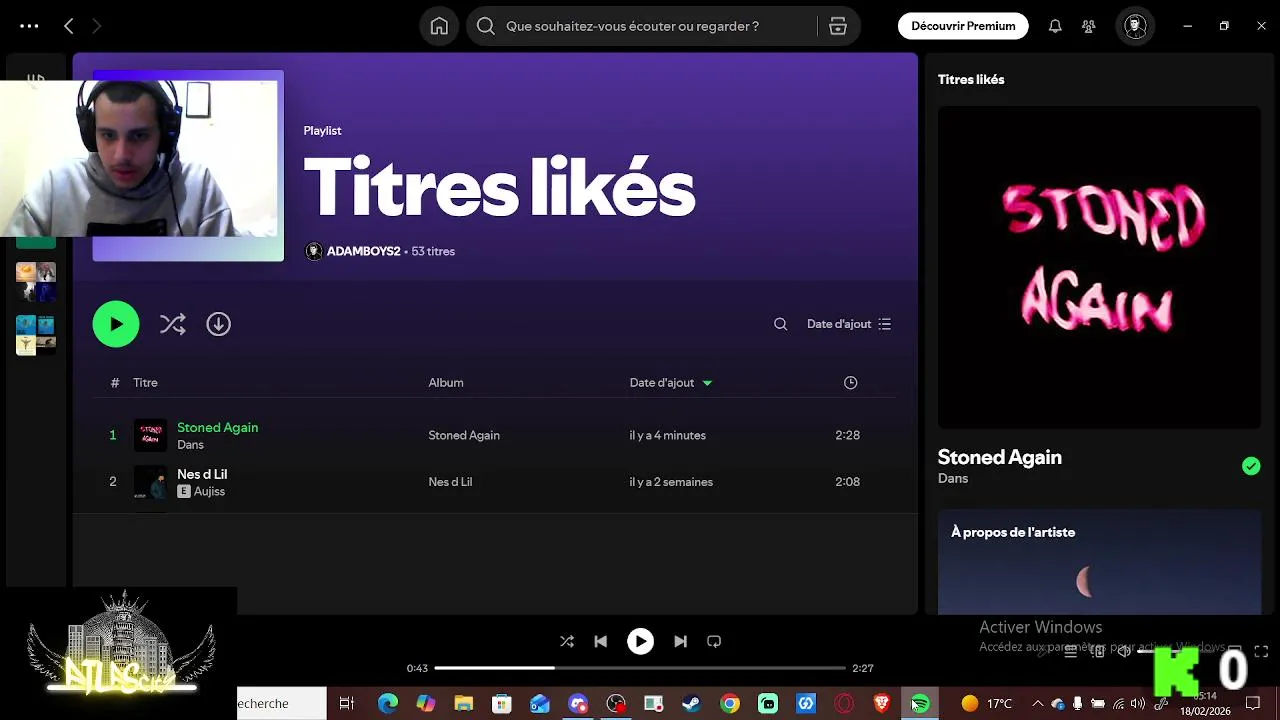Click the 2:28 duration of Stoned Again
The width and height of the screenshot is (1280, 720).
pos(847,435)
